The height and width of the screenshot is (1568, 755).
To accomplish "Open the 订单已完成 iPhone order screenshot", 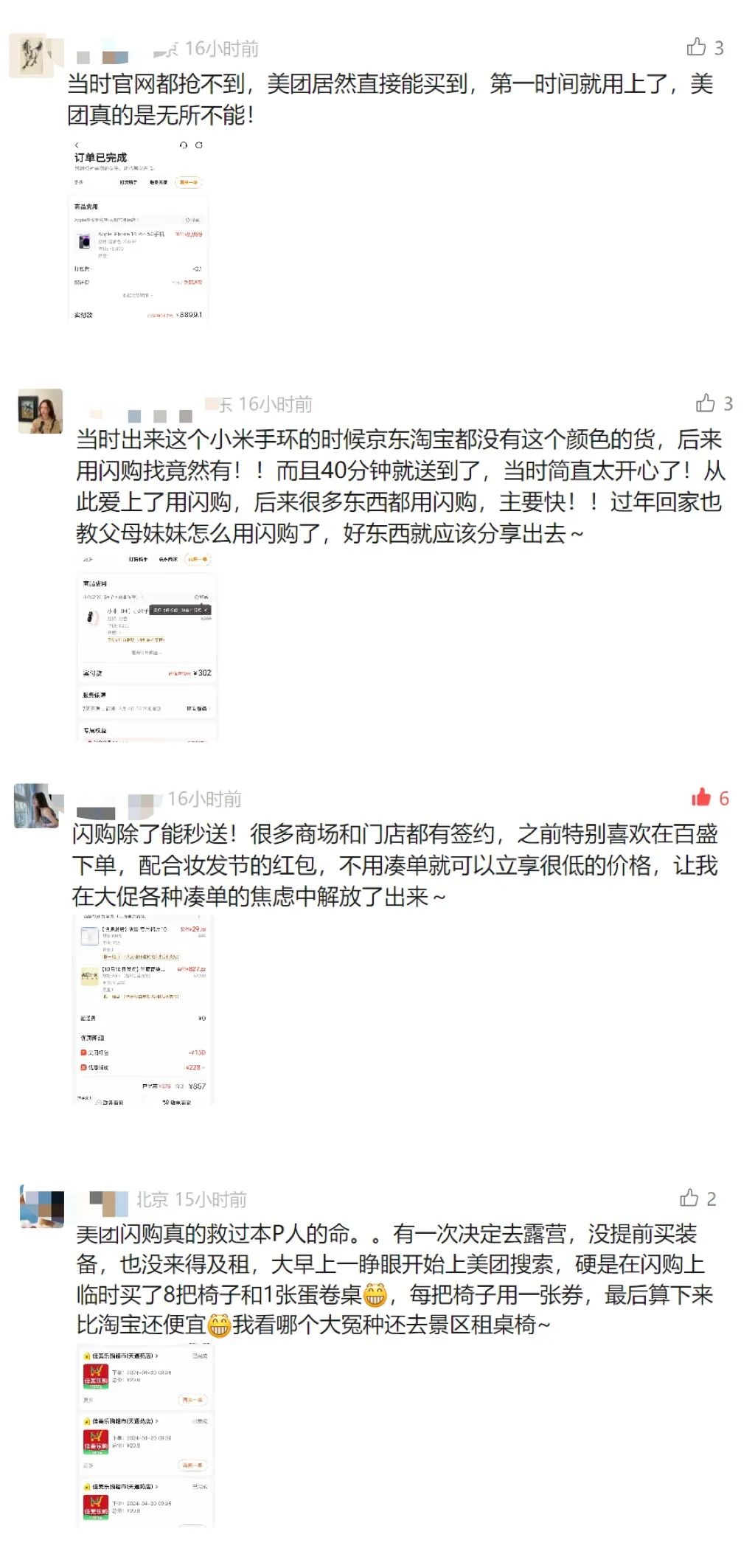I will pos(138,229).
